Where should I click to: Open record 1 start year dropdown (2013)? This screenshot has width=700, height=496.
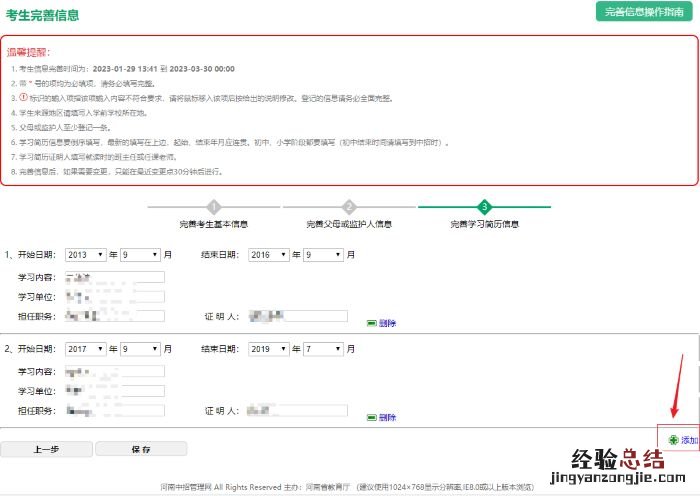[84, 255]
